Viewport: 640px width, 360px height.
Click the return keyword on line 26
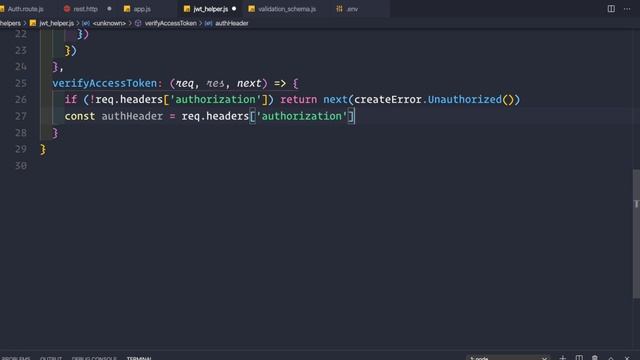[x=298, y=100]
